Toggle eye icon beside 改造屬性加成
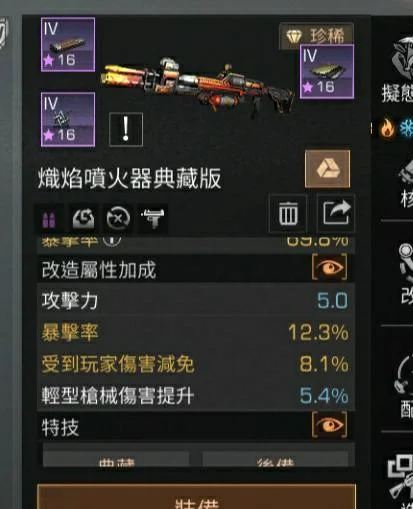This screenshot has height=509, width=413. 329,267
